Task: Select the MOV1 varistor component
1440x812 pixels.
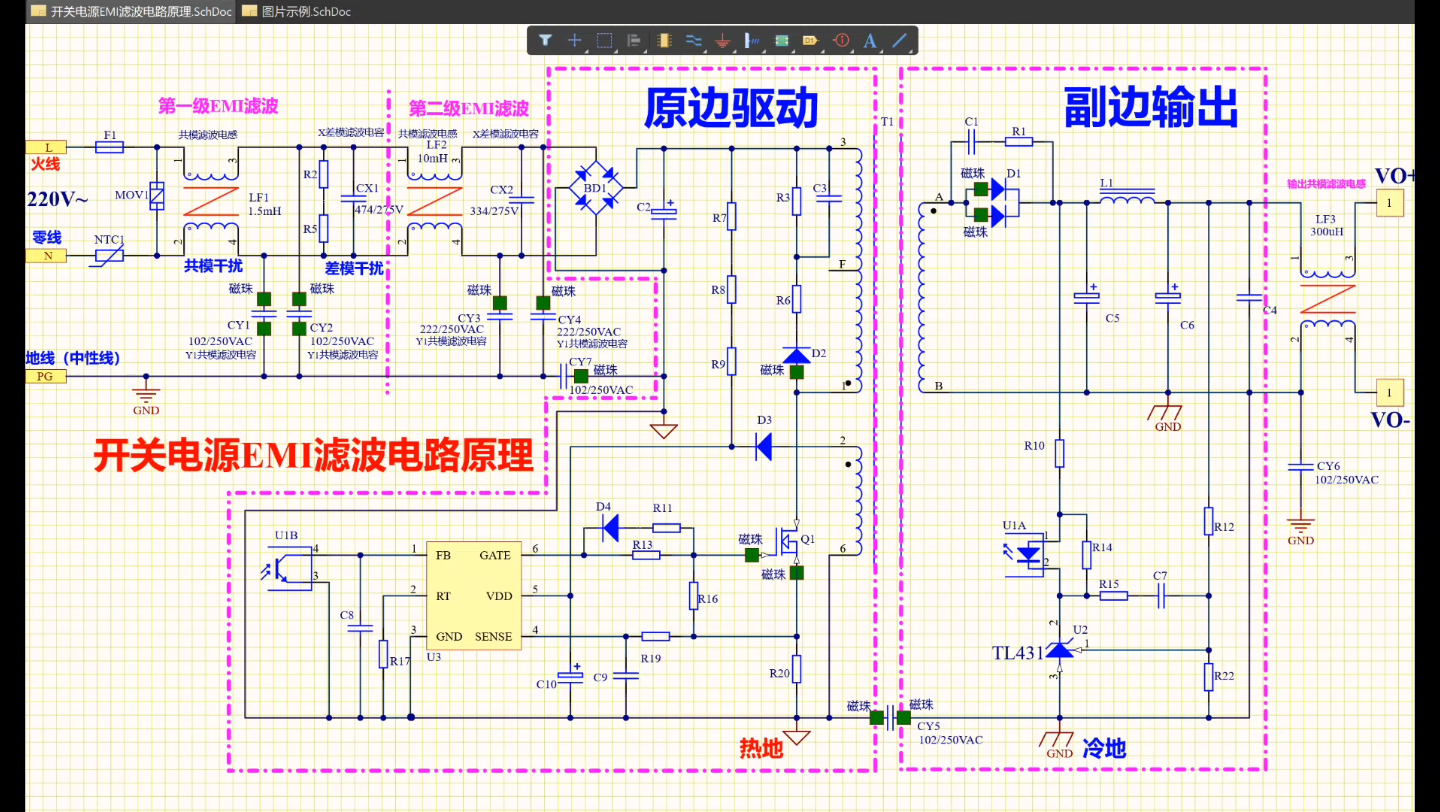Action: 156,198
